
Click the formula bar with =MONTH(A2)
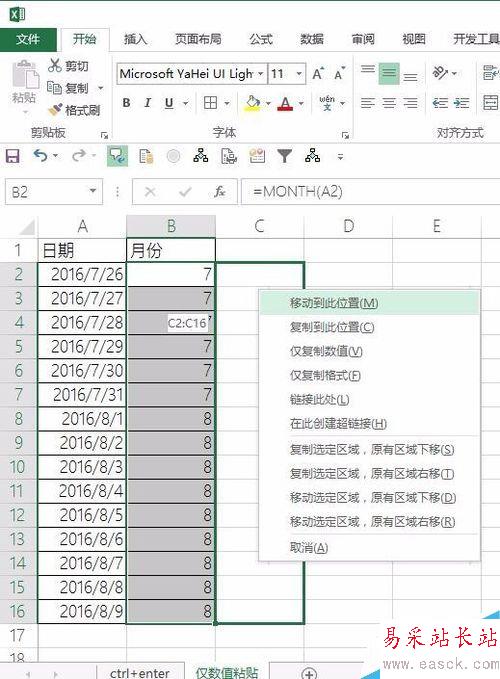click(371, 191)
